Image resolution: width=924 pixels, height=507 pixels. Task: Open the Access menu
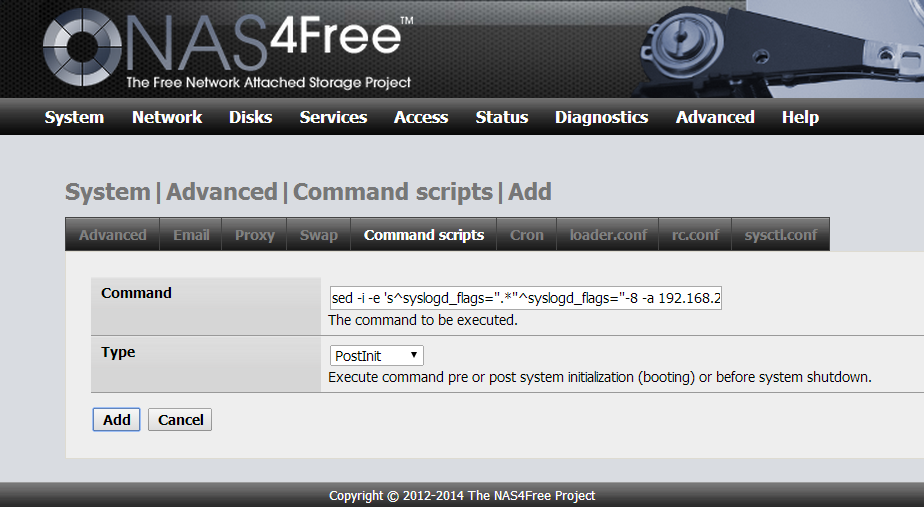[421, 117]
